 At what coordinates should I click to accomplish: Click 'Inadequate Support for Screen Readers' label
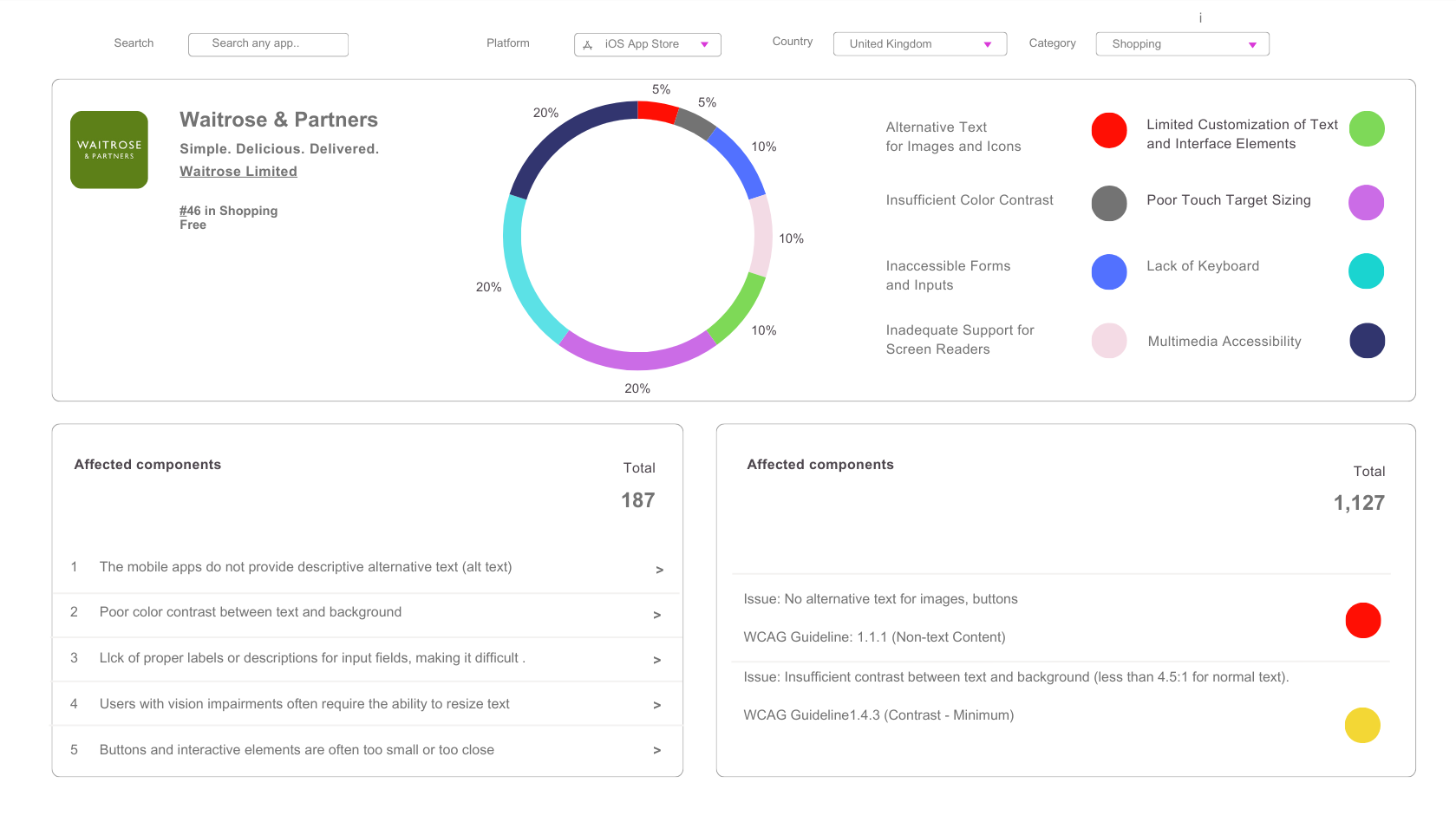pyautogui.click(x=960, y=340)
